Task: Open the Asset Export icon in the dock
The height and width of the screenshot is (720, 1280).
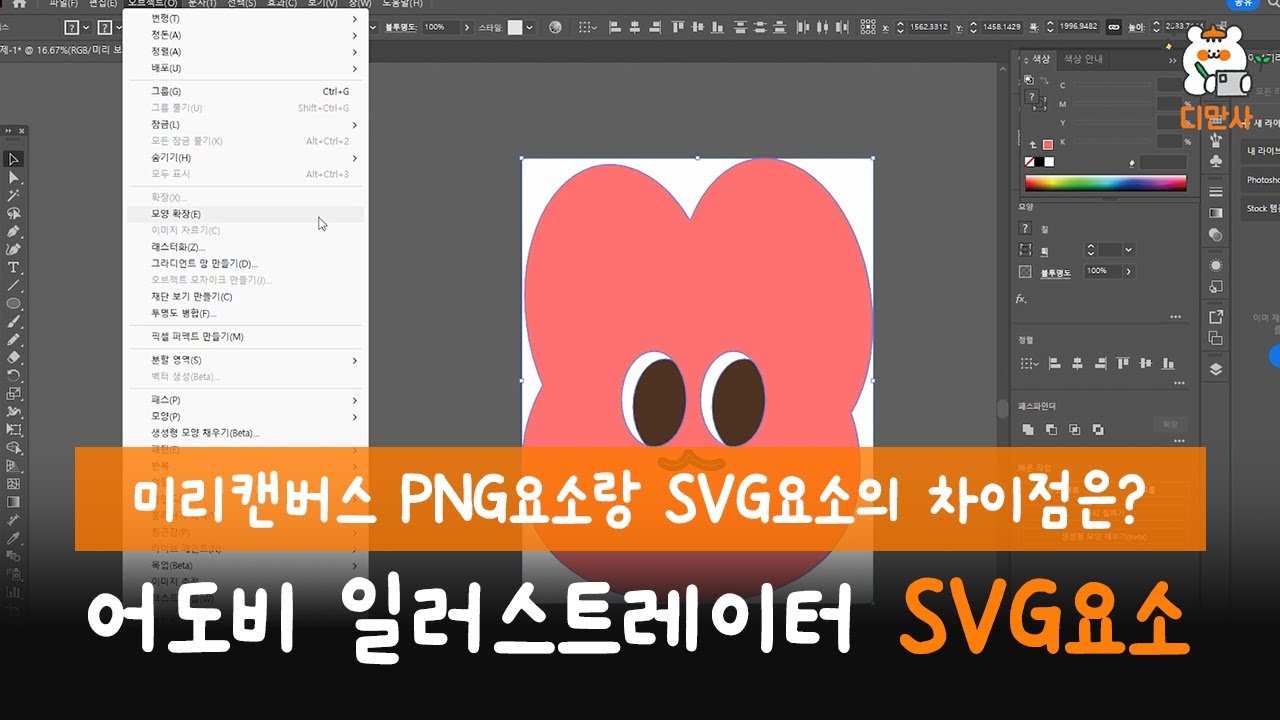Action: 1215,316
